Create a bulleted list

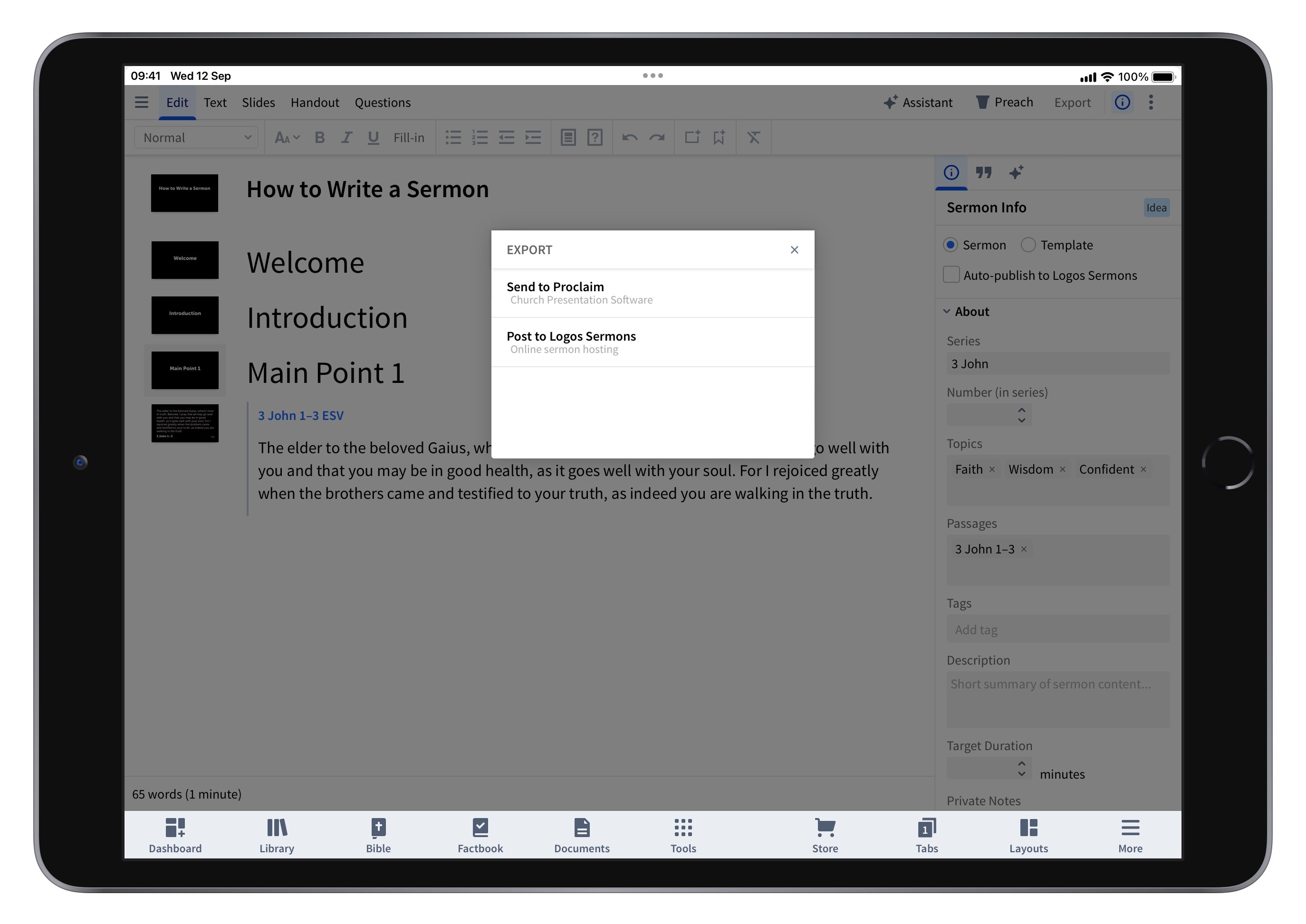(x=453, y=137)
